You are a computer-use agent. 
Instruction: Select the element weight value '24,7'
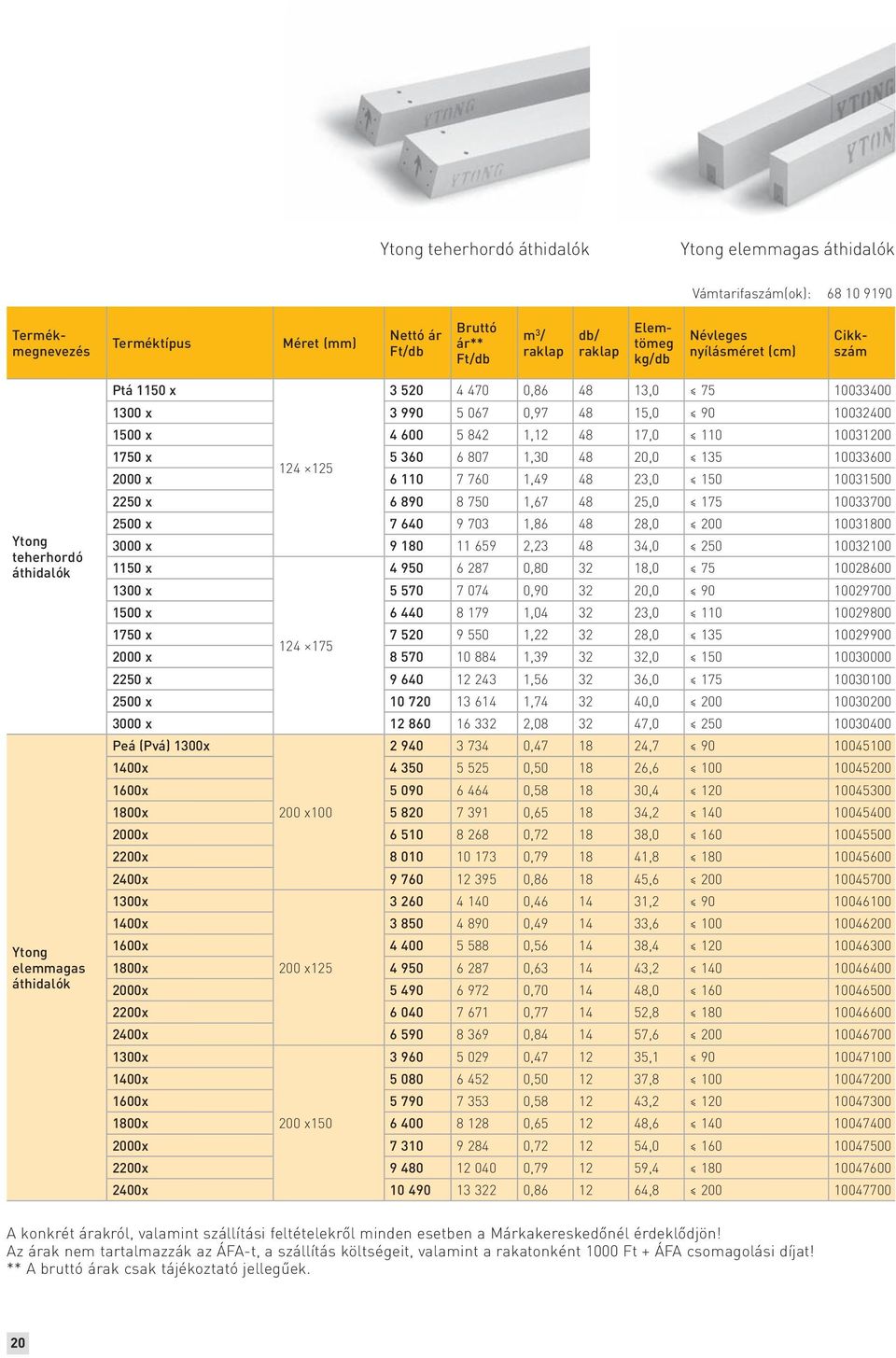(x=647, y=746)
